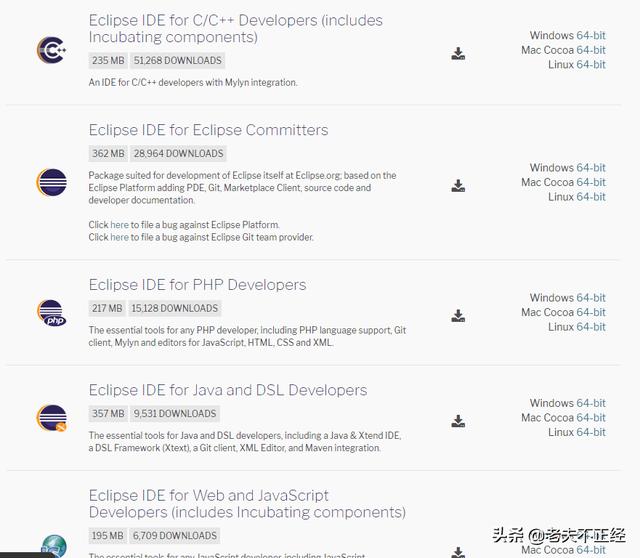Click download icon for PHP Developers package
The width and height of the screenshot is (640, 558).
(x=458, y=316)
